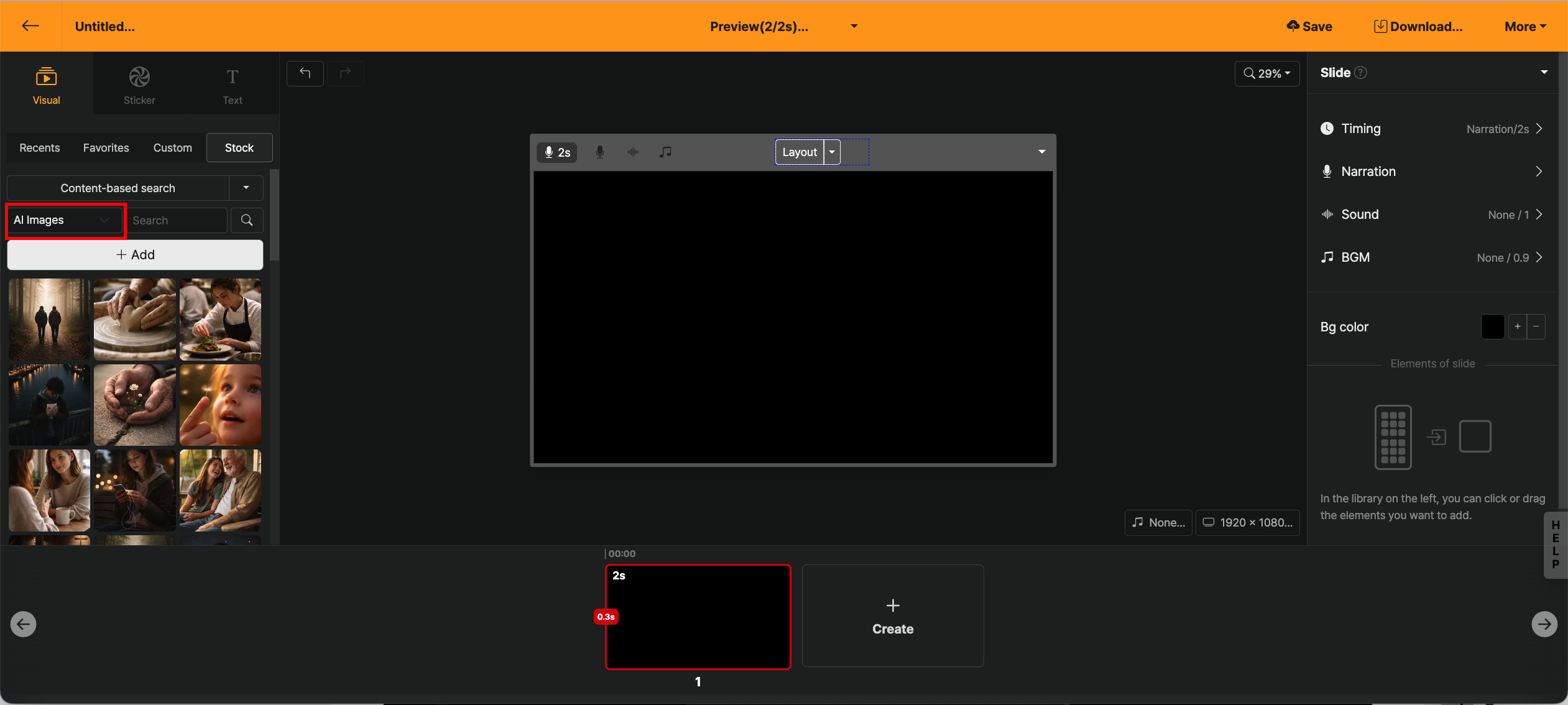
Task: Click the search magnifier button
Action: pos(247,220)
